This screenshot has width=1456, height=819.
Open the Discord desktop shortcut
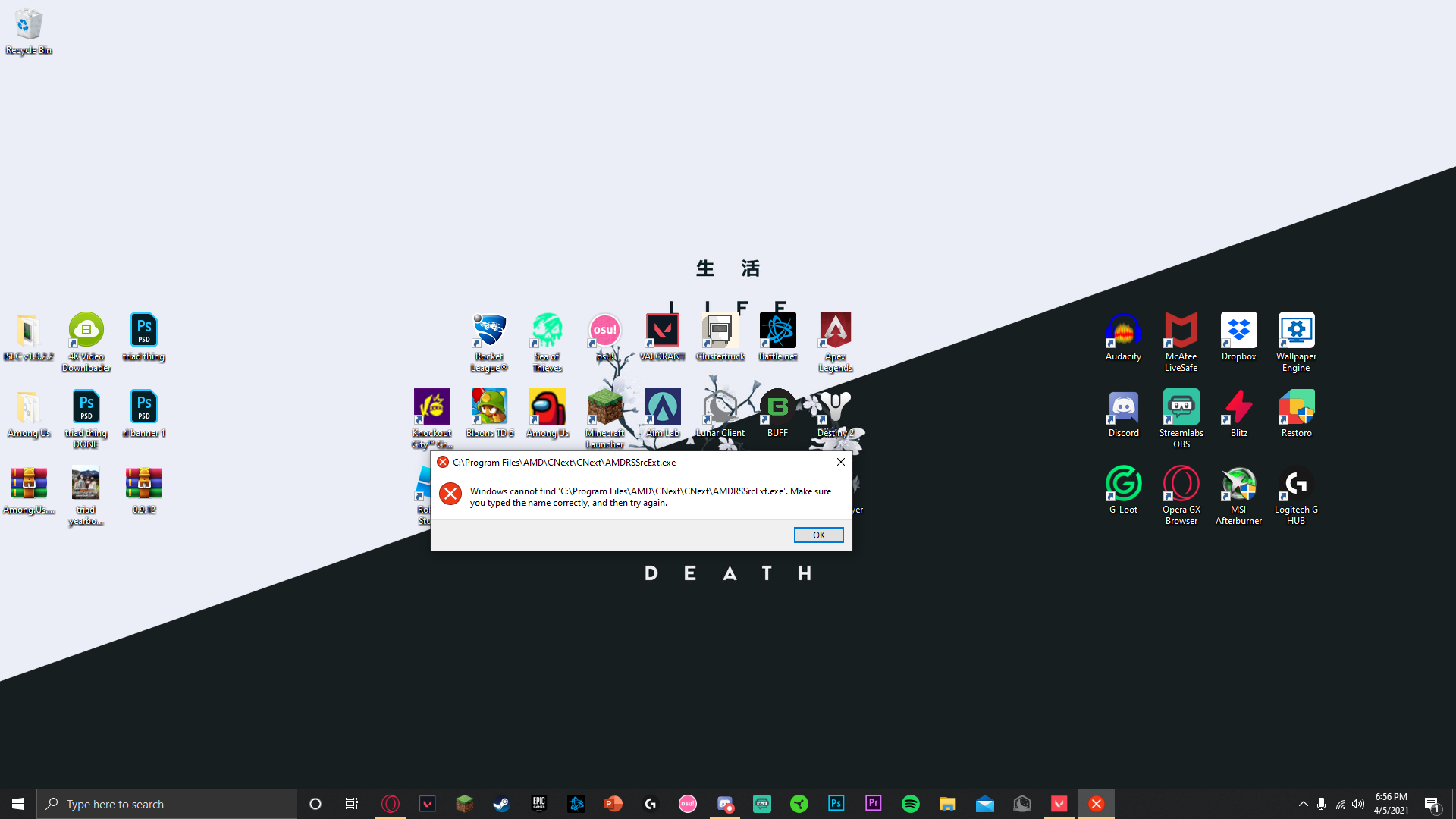click(1123, 414)
